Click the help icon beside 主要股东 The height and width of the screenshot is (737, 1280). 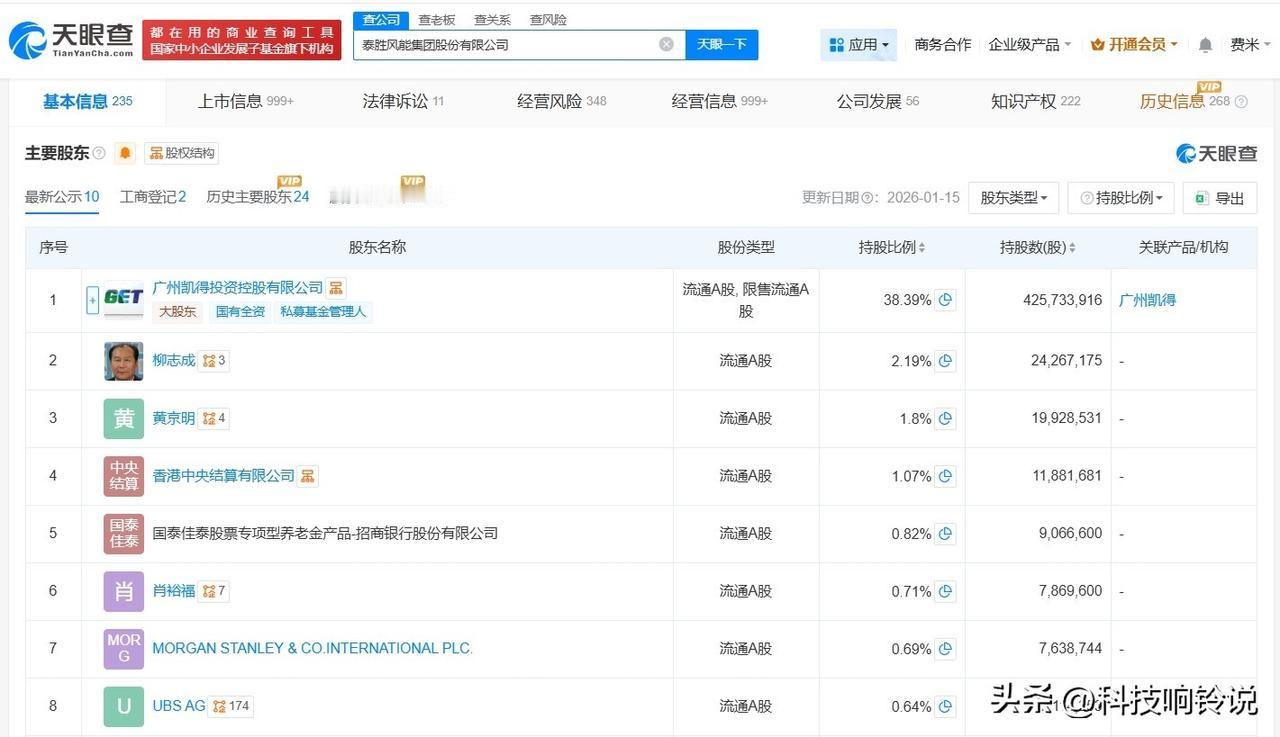click(99, 153)
